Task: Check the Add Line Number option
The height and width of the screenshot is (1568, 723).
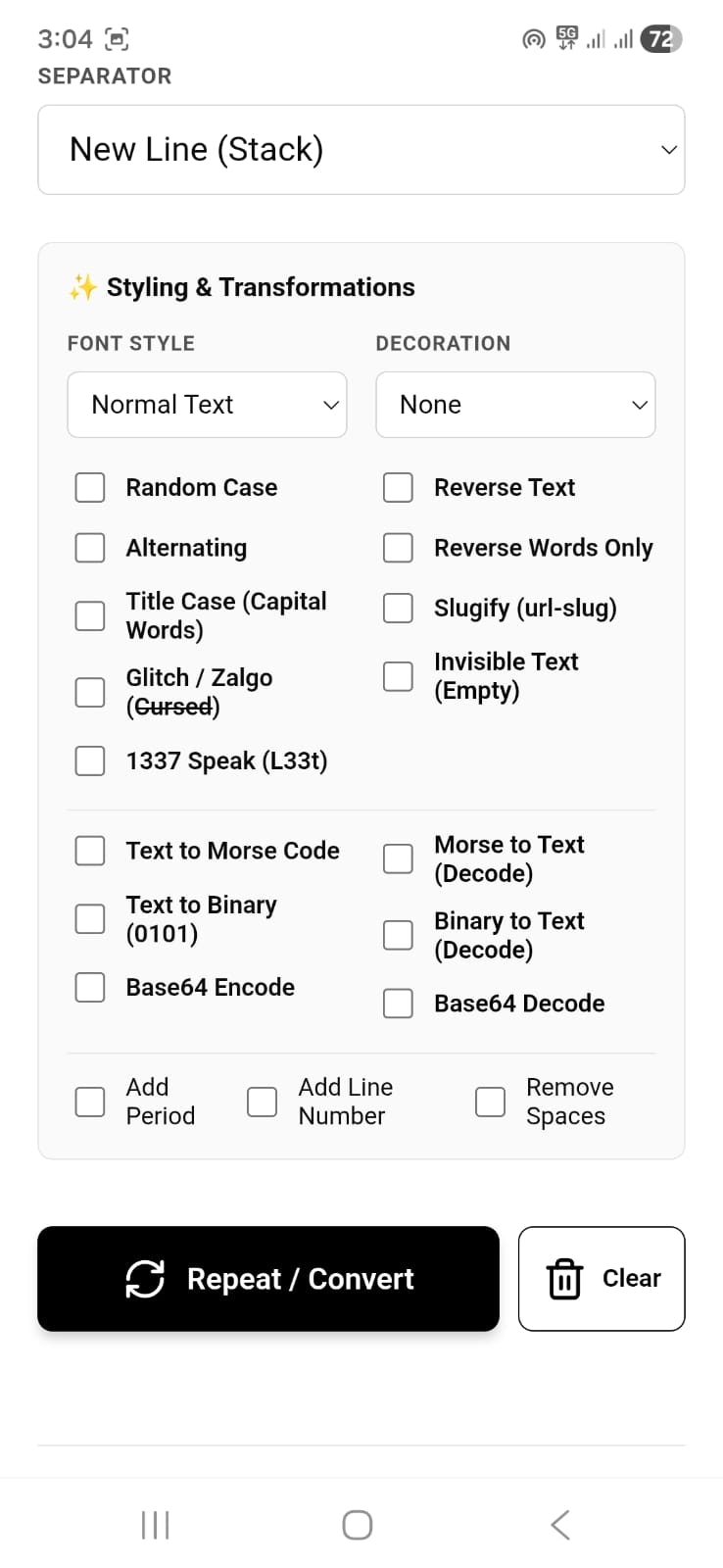Action: [261, 1102]
